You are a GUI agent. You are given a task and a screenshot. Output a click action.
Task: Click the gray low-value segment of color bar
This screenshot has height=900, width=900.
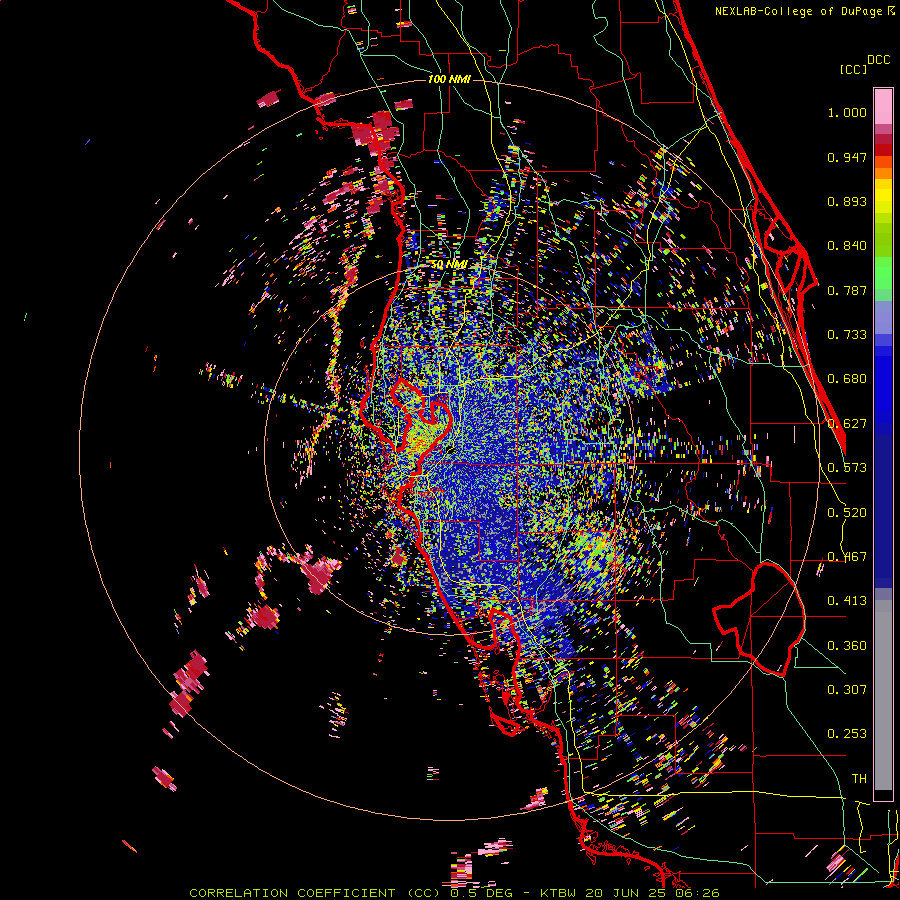883,695
